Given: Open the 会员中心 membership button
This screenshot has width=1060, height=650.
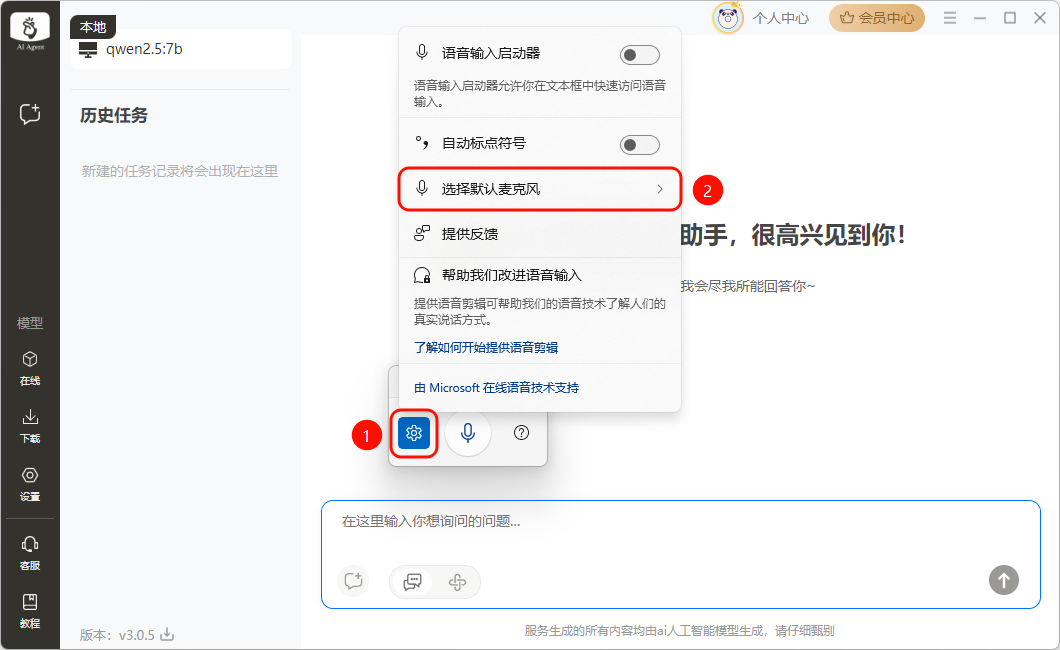Looking at the screenshot, I should pos(876,18).
